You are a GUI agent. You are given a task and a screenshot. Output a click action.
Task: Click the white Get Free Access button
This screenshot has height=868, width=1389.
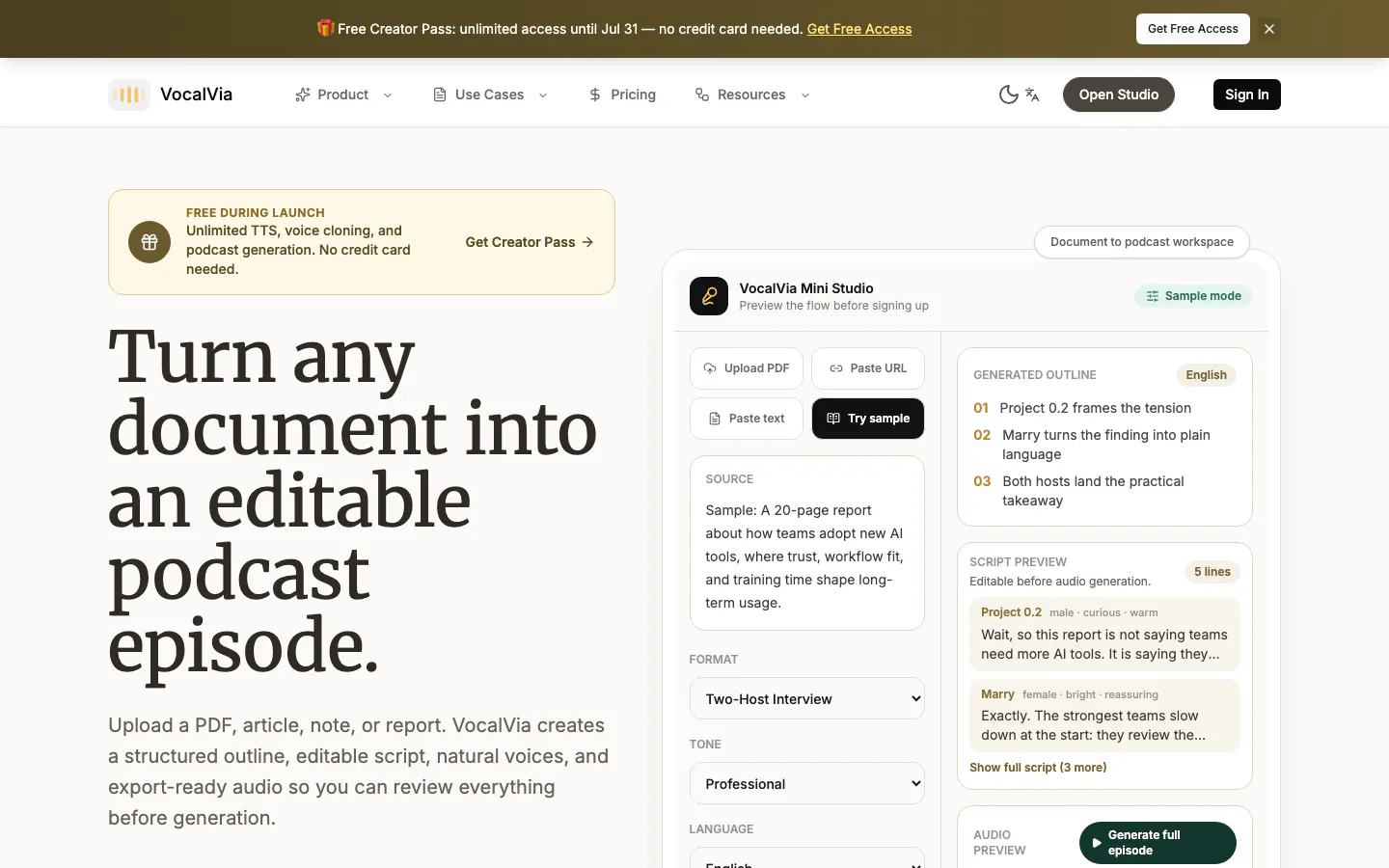pos(1193,29)
